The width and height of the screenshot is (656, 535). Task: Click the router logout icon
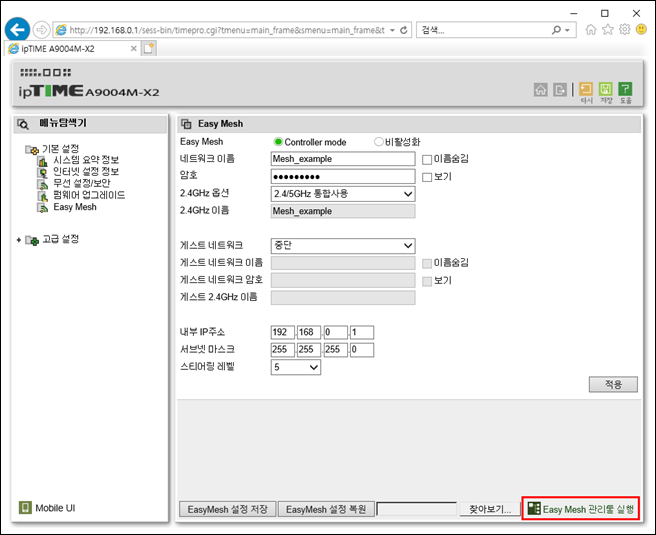tap(560, 90)
